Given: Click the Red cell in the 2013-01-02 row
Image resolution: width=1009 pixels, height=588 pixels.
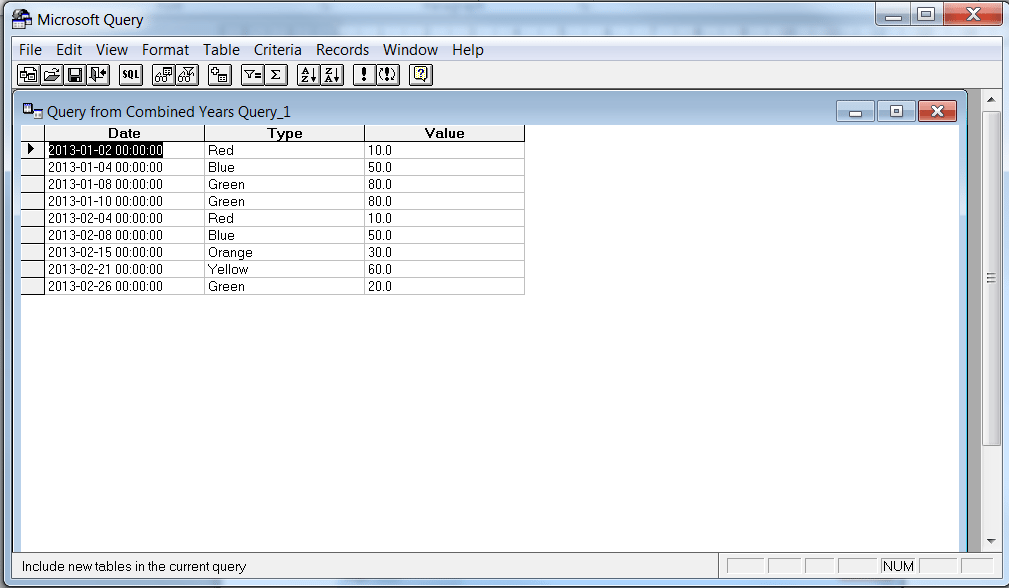Looking at the screenshot, I should pyautogui.click(x=284, y=150).
